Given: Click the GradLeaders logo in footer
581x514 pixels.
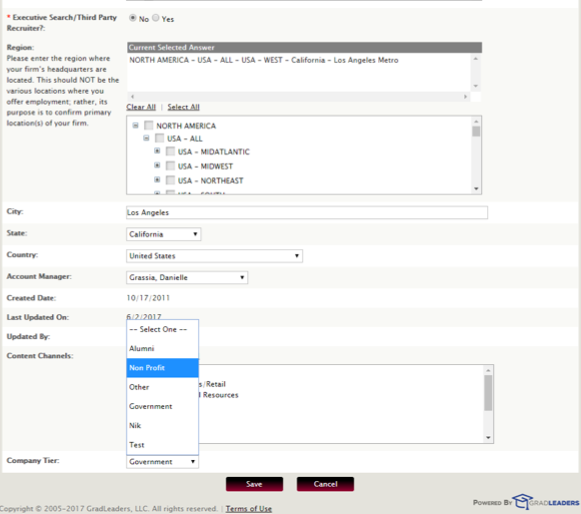Looking at the screenshot, I should 545,502.
